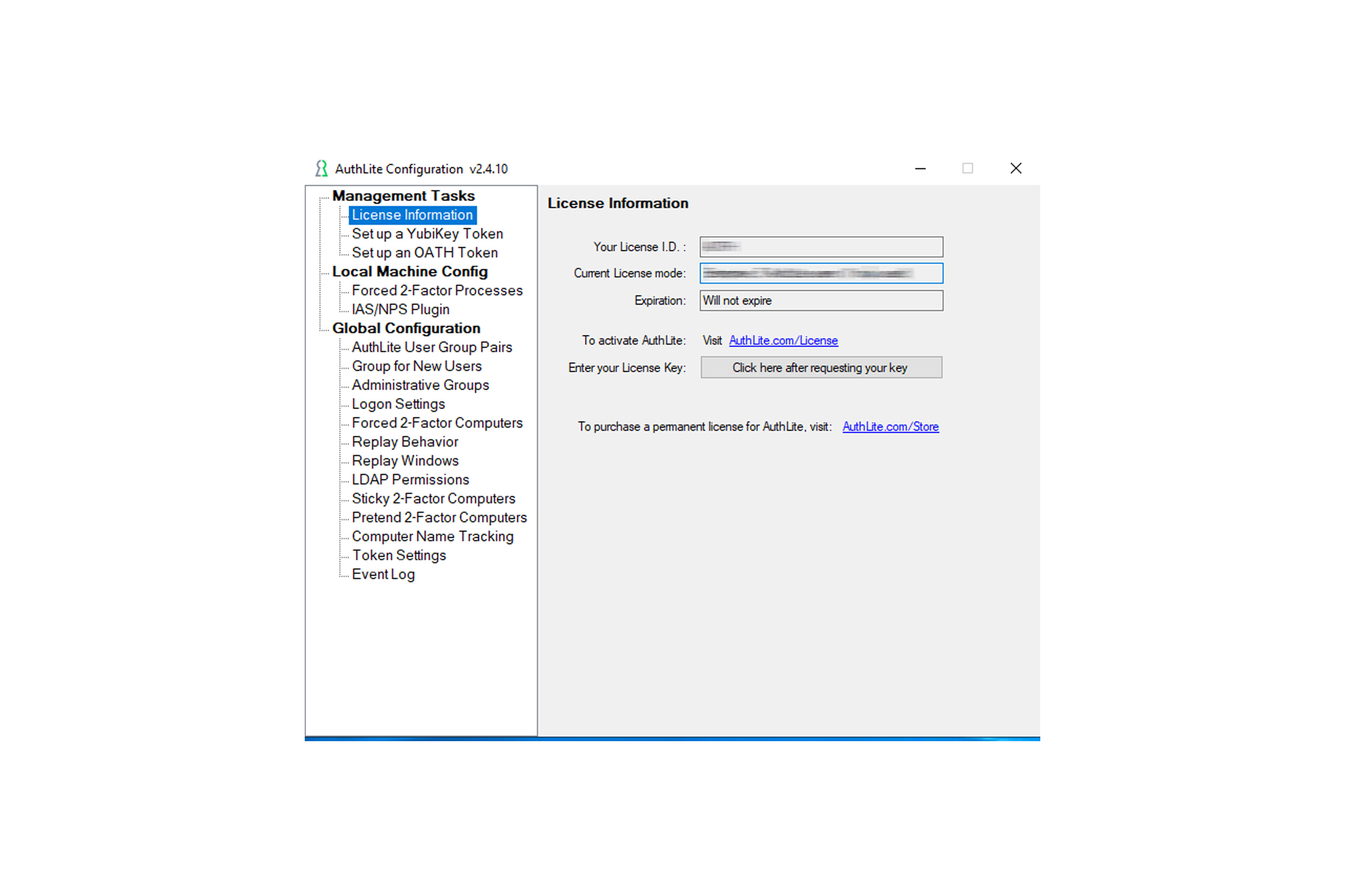Close the AuthLite Configuration window
This screenshot has width=1345, height=896.
point(1016,169)
